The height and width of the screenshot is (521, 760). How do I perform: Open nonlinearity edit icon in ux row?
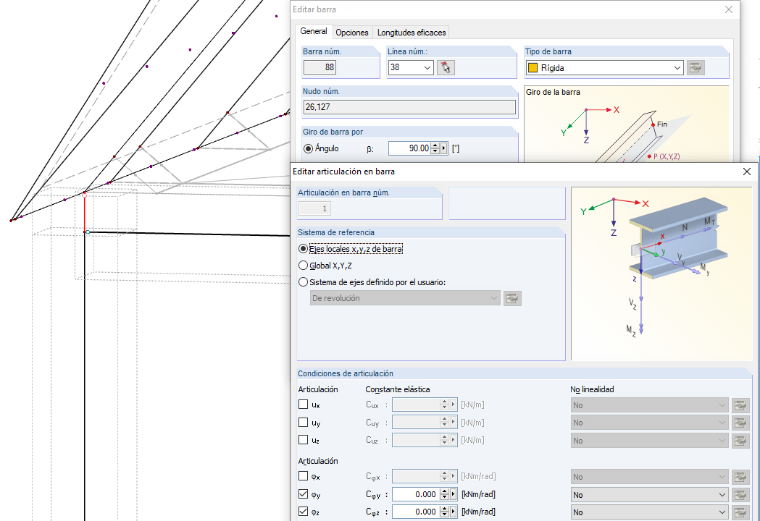(x=740, y=405)
